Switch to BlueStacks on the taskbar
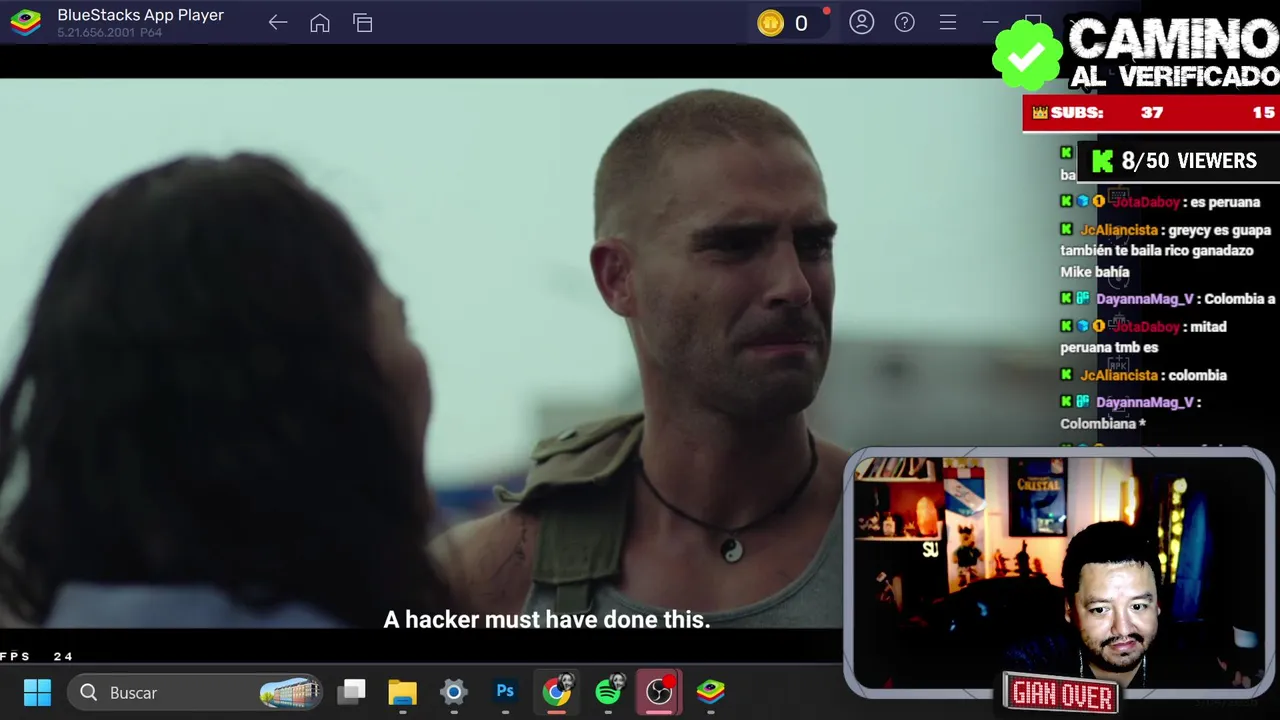 tap(711, 692)
